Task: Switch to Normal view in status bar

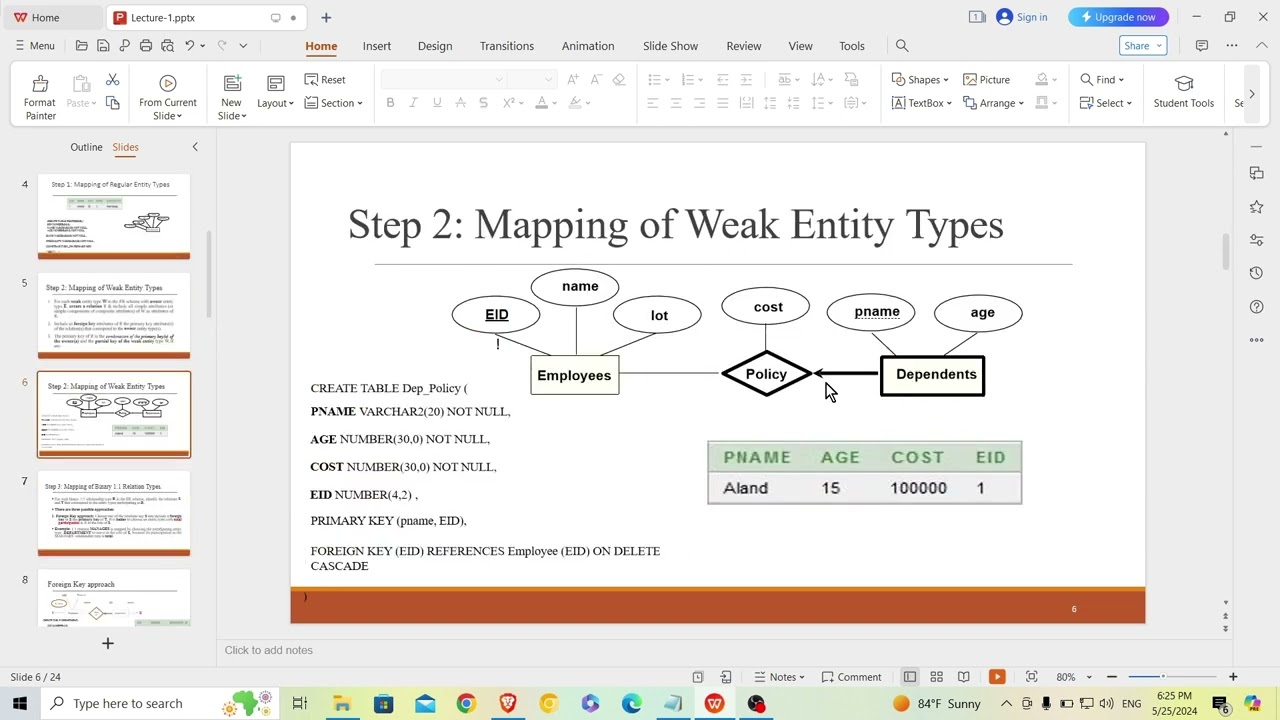Action: click(909, 677)
